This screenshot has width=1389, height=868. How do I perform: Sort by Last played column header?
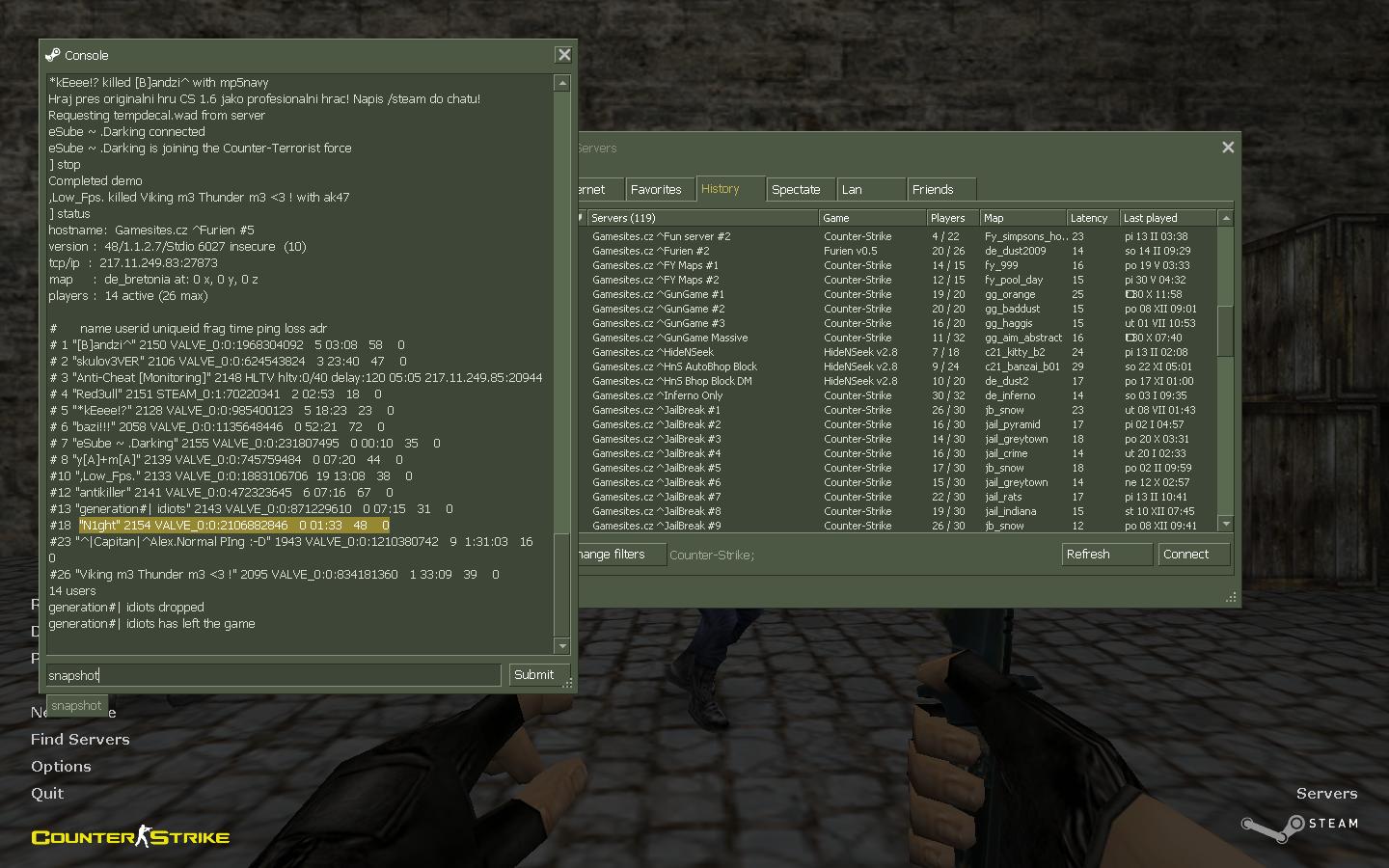1165,218
